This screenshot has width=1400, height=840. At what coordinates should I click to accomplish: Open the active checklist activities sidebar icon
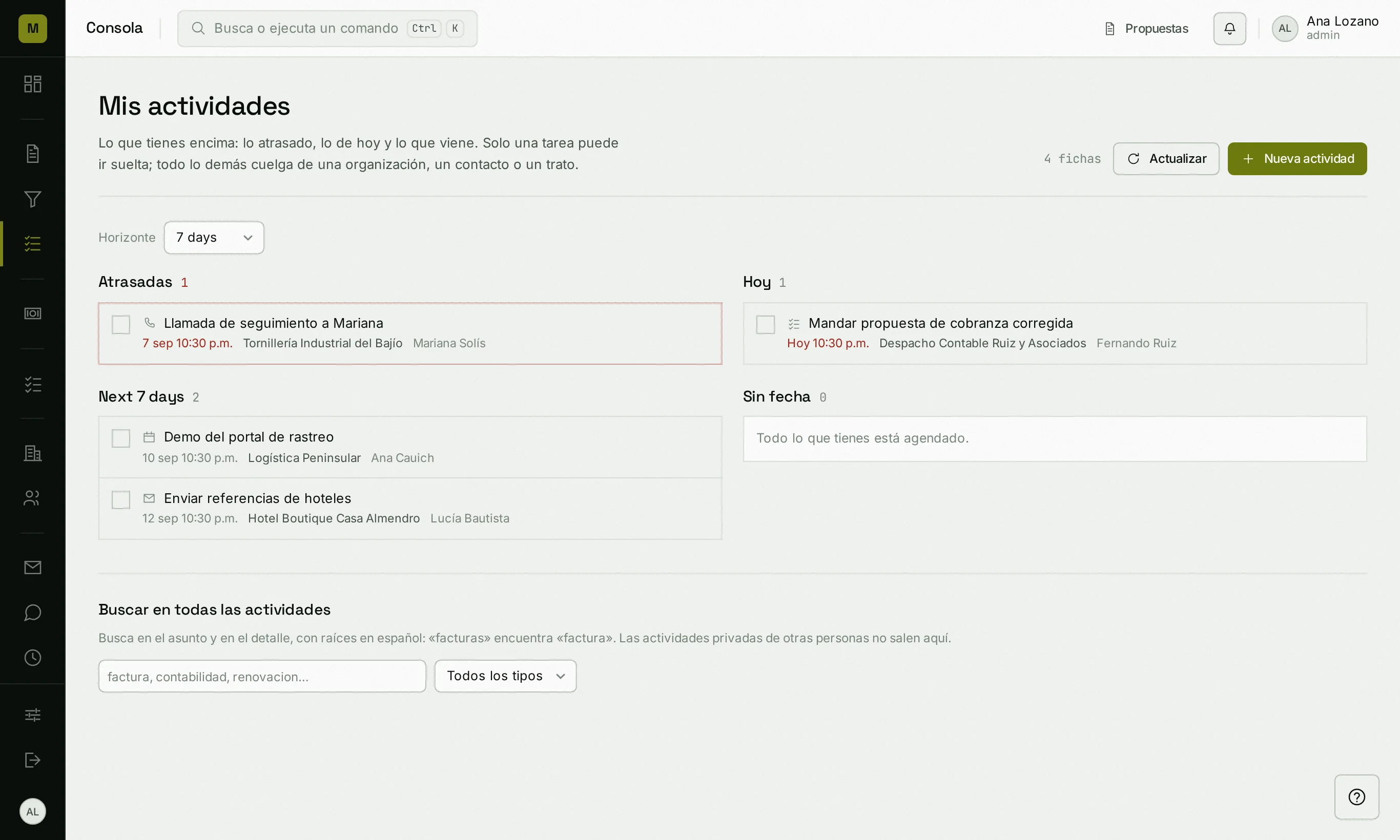pyautogui.click(x=32, y=244)
